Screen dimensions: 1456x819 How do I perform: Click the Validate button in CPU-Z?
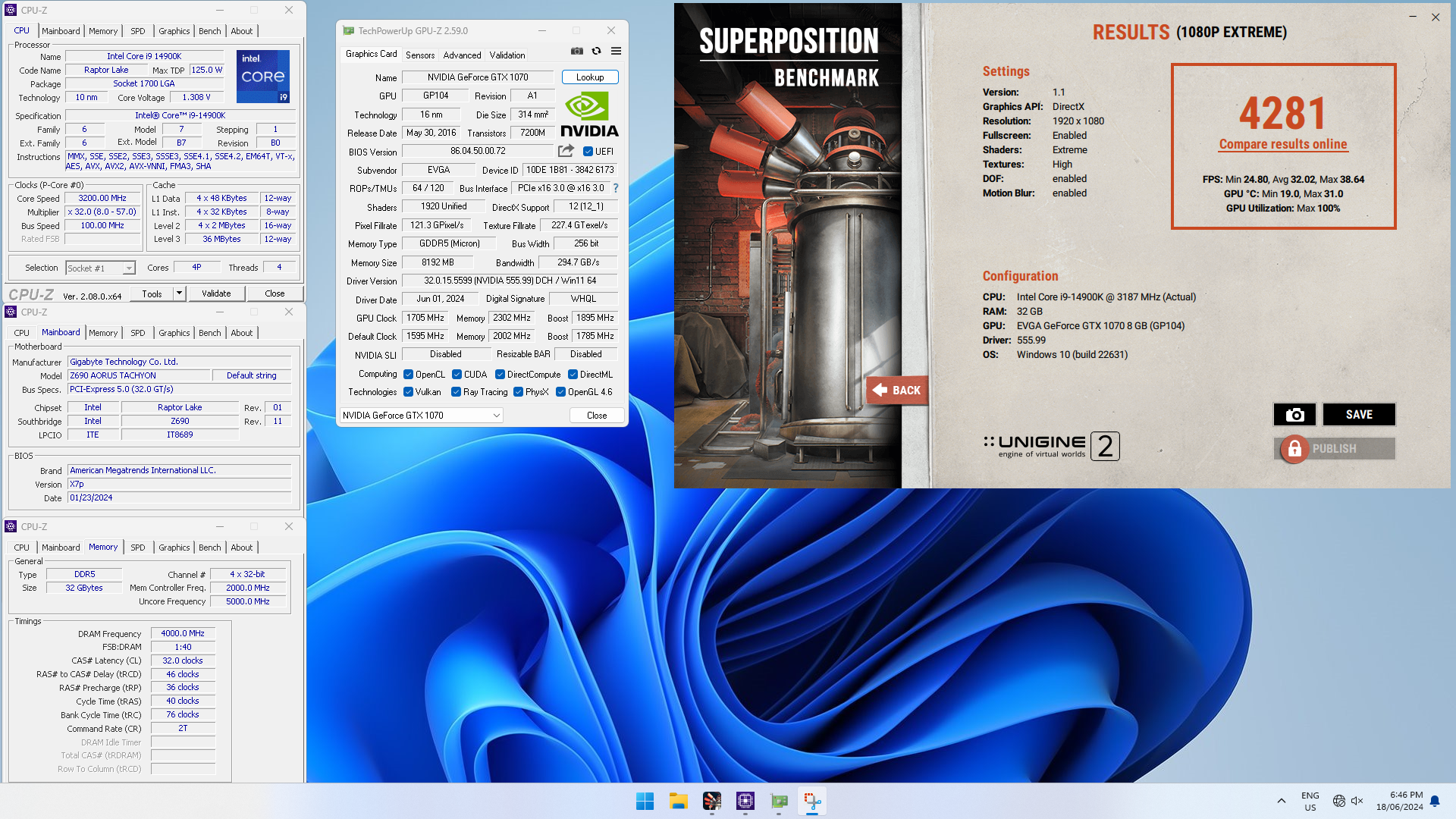click(216, 293)
